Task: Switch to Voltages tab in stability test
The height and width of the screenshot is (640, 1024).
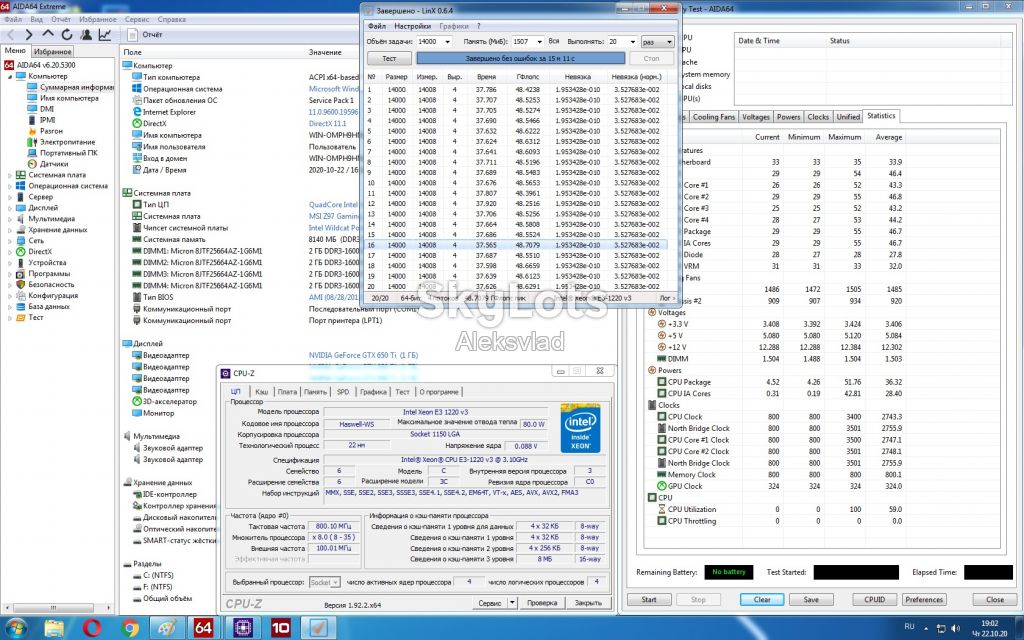Action: 756,117
